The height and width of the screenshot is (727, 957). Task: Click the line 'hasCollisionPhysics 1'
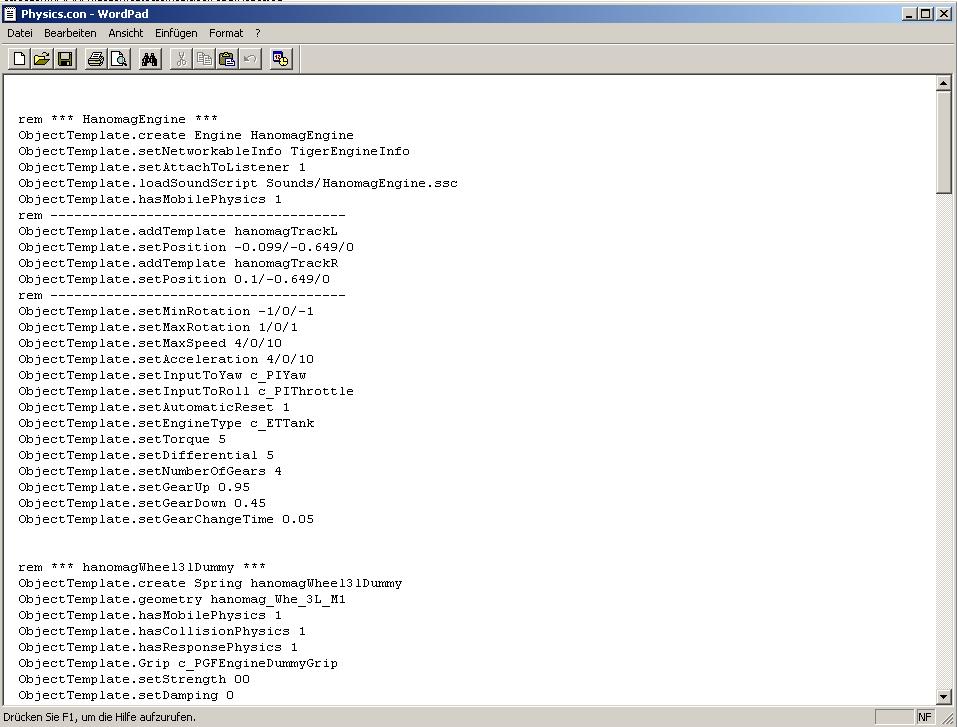pos(162,631)
